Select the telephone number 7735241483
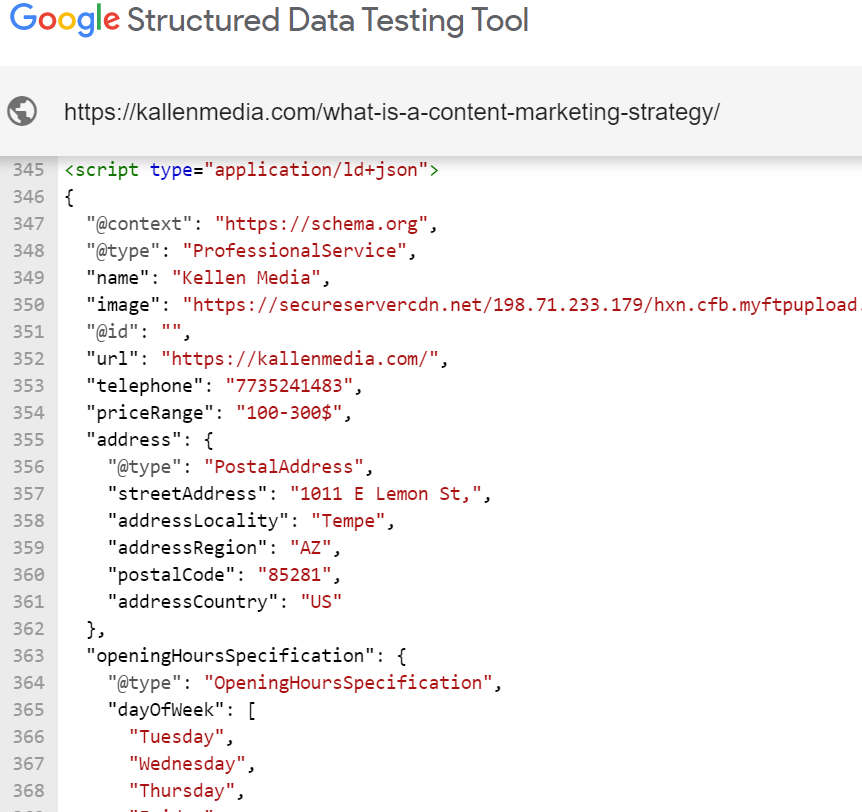Viewport: 862px width, 812px height. point(289,386)
